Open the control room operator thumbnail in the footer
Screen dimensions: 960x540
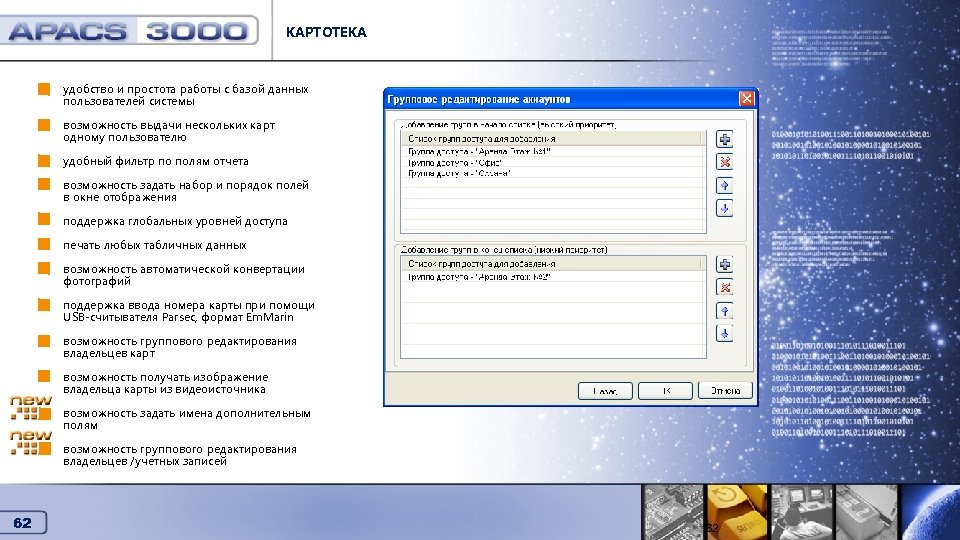coord(802,512)
